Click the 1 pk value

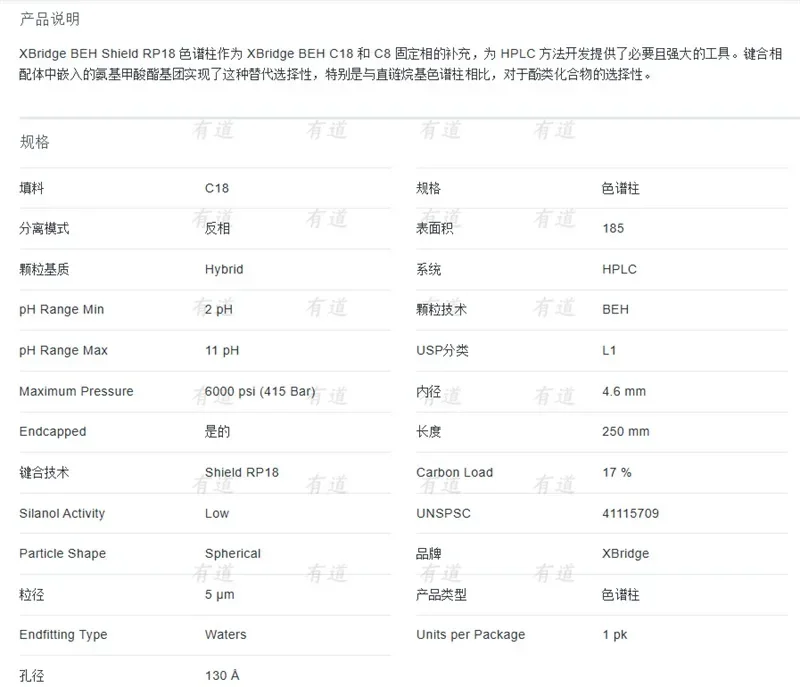(x=615, y=635)
